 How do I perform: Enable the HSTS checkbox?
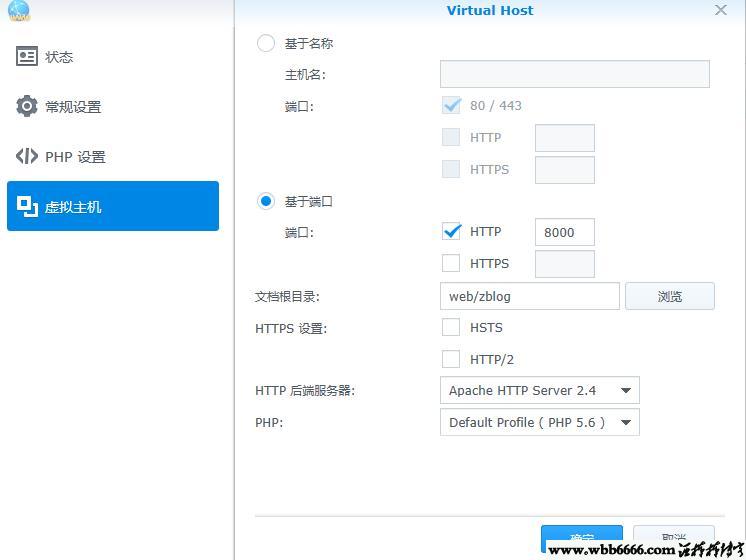point(451,327)
